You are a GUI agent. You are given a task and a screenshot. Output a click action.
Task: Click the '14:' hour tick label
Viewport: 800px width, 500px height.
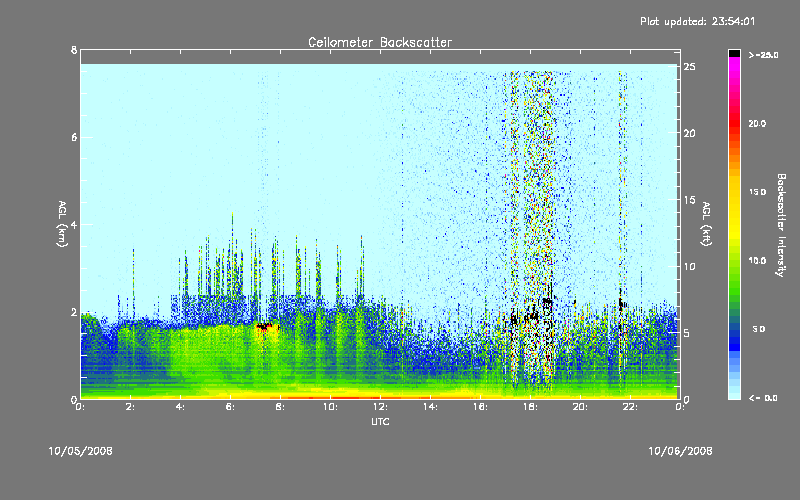point(431,407)
